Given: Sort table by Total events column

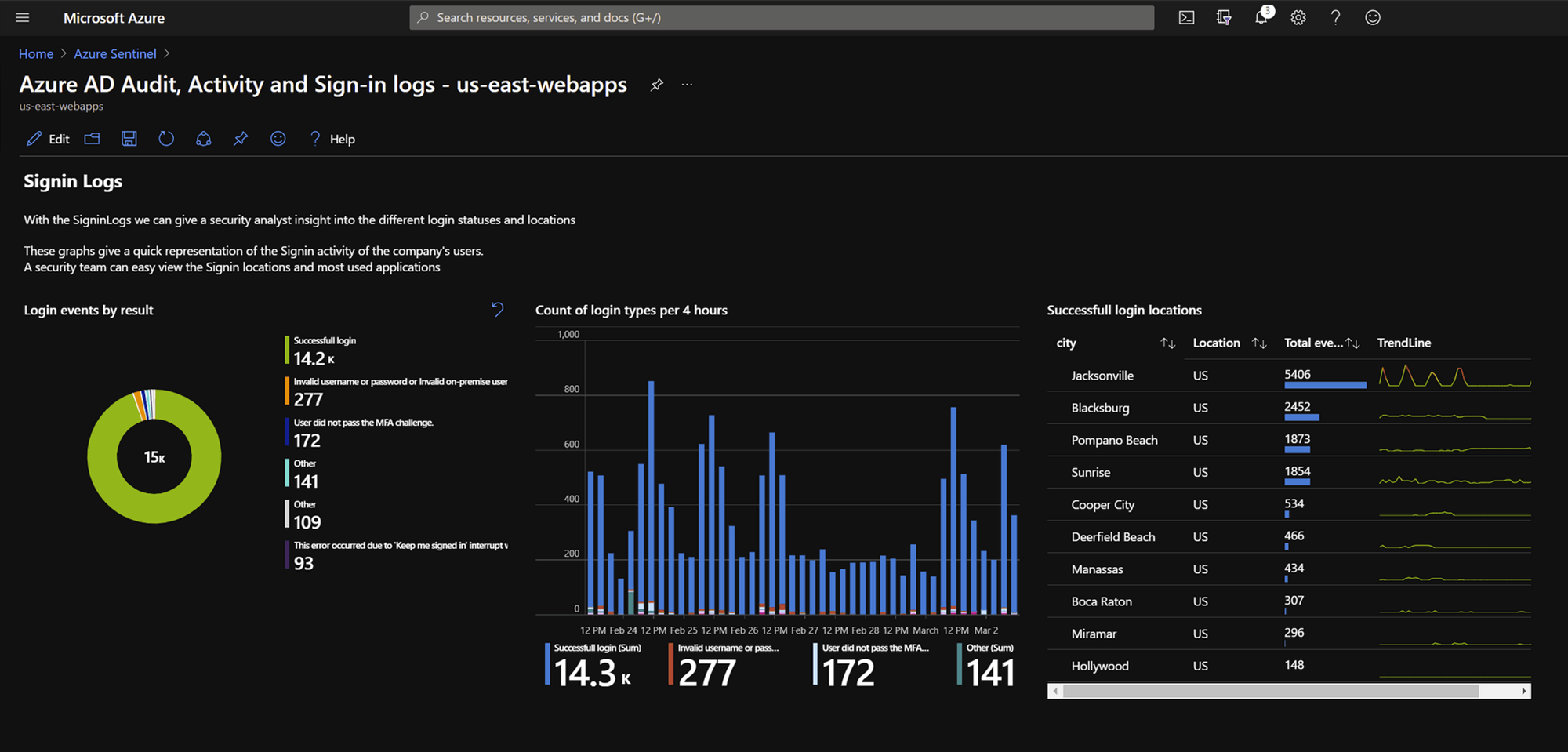Looking at the screenshot, I should pos(1353,343).
